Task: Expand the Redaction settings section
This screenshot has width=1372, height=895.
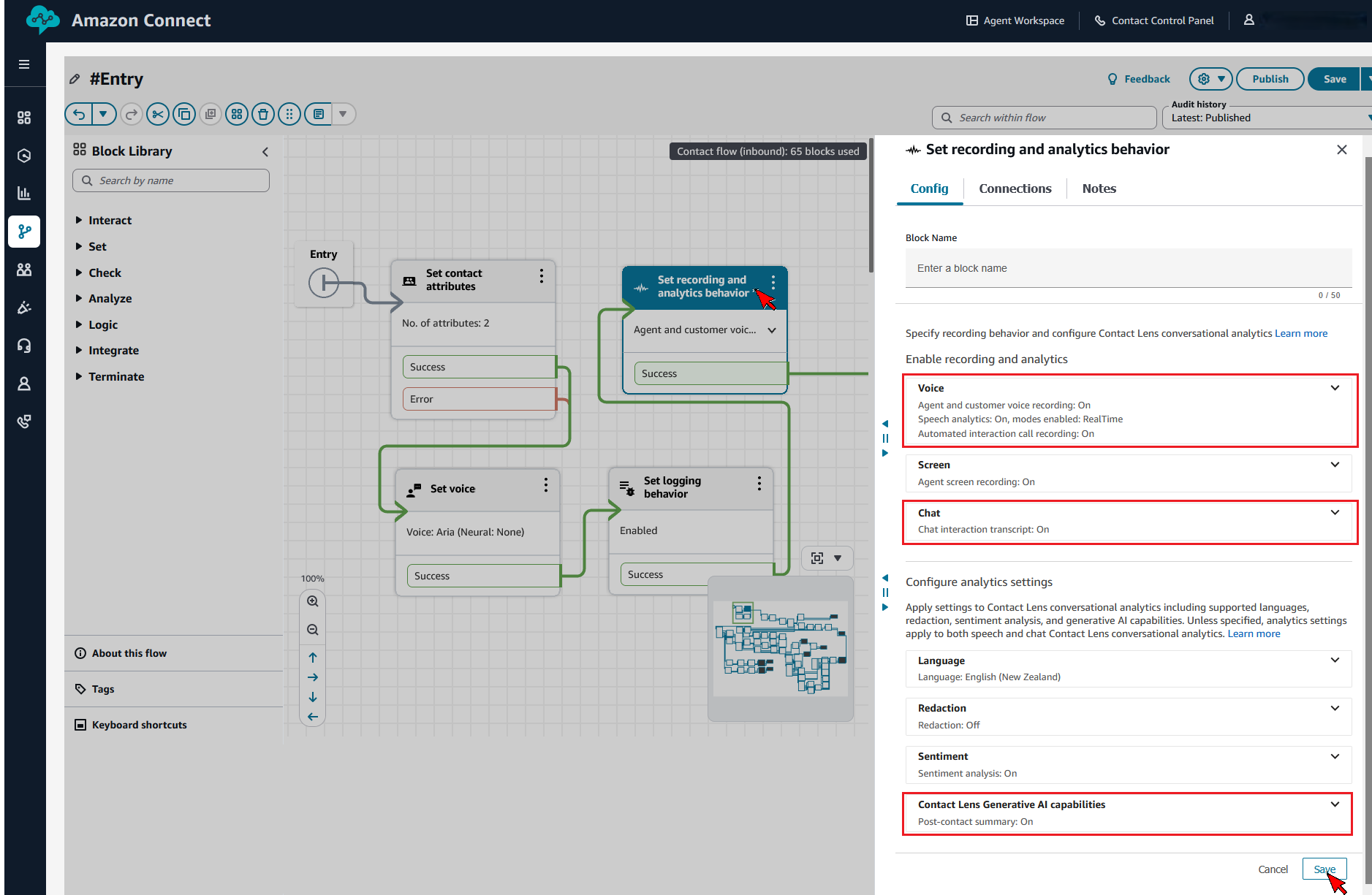Action: point(1335,708)
